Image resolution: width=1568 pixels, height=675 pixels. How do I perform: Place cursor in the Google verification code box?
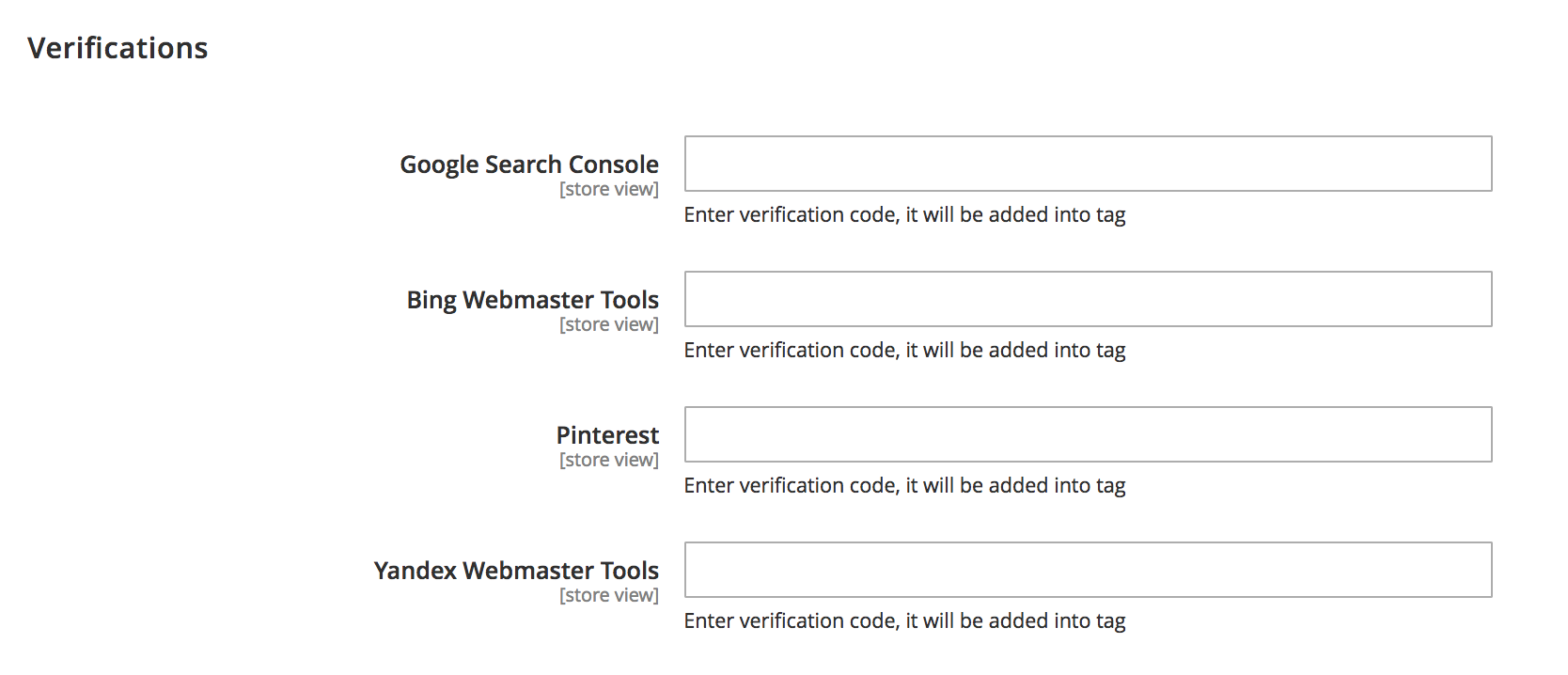tap(1088, 164)
